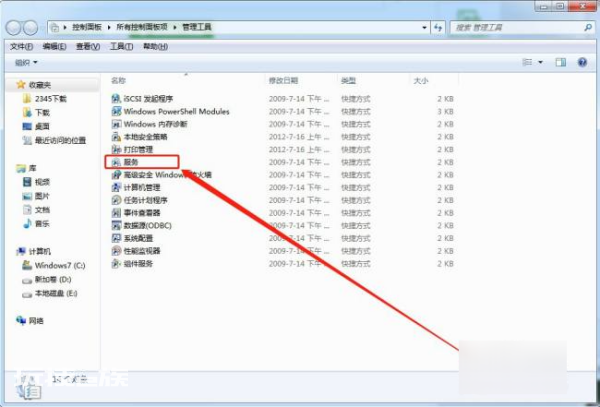The image size is (600, 407).
Task: Click the search magnifier icon
Action: pos(588,28)
